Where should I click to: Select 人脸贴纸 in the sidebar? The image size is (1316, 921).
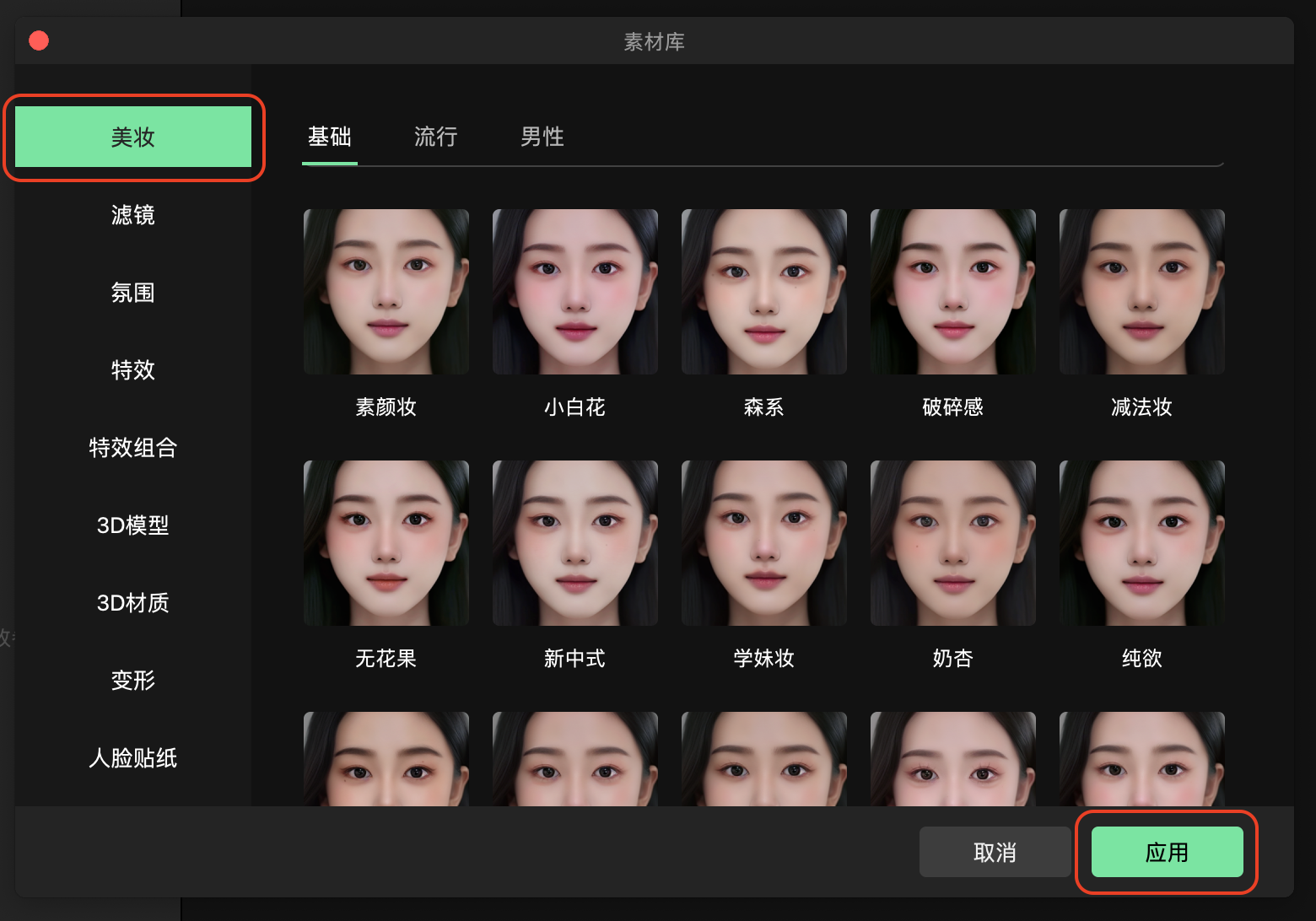pyautogui.click(x=133, y=758)
